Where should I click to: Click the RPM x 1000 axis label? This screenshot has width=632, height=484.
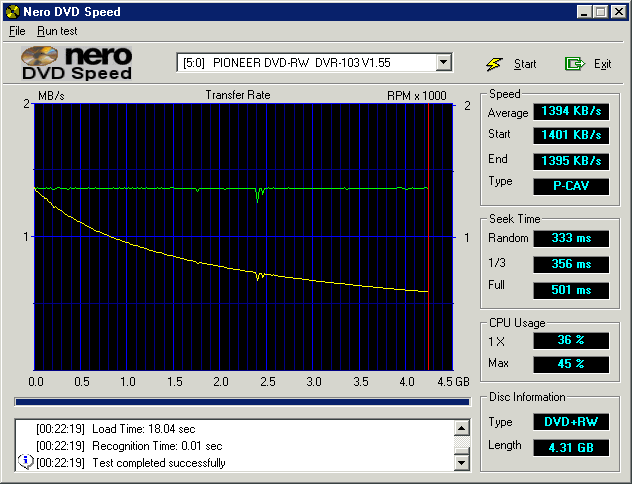[x=417, y=96]
